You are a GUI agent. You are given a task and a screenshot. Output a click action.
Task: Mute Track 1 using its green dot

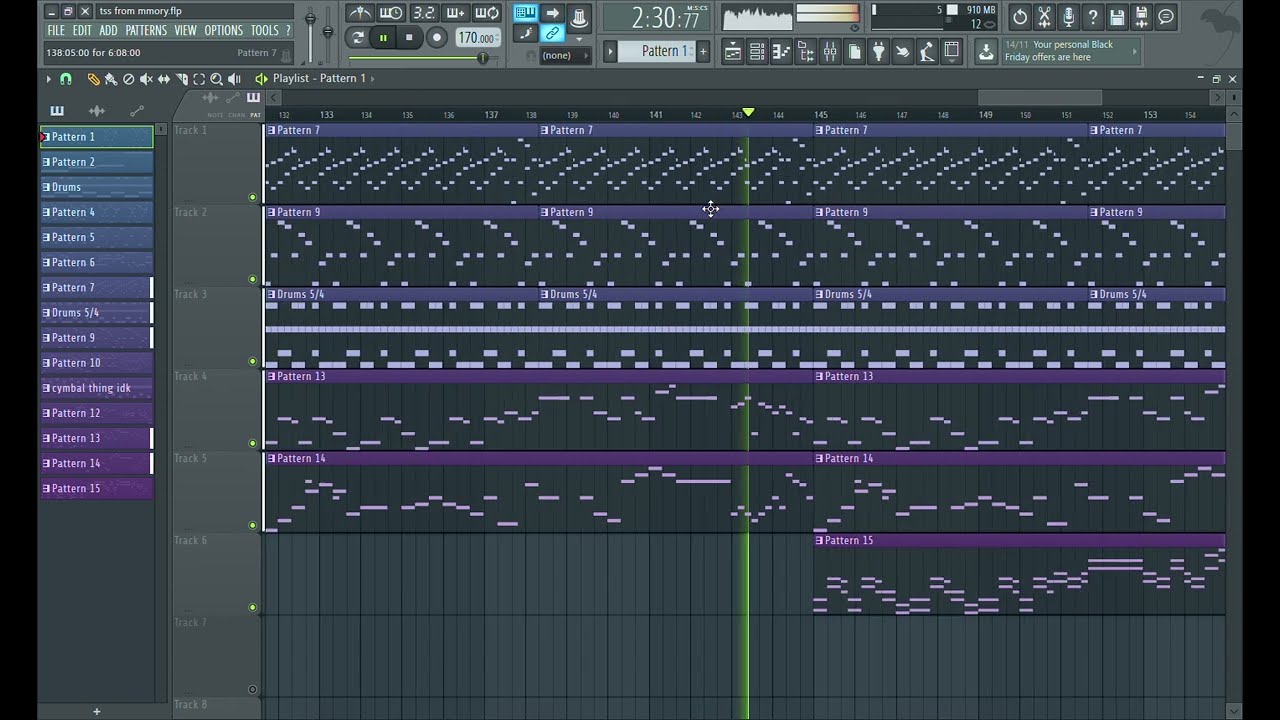(252, 197)
